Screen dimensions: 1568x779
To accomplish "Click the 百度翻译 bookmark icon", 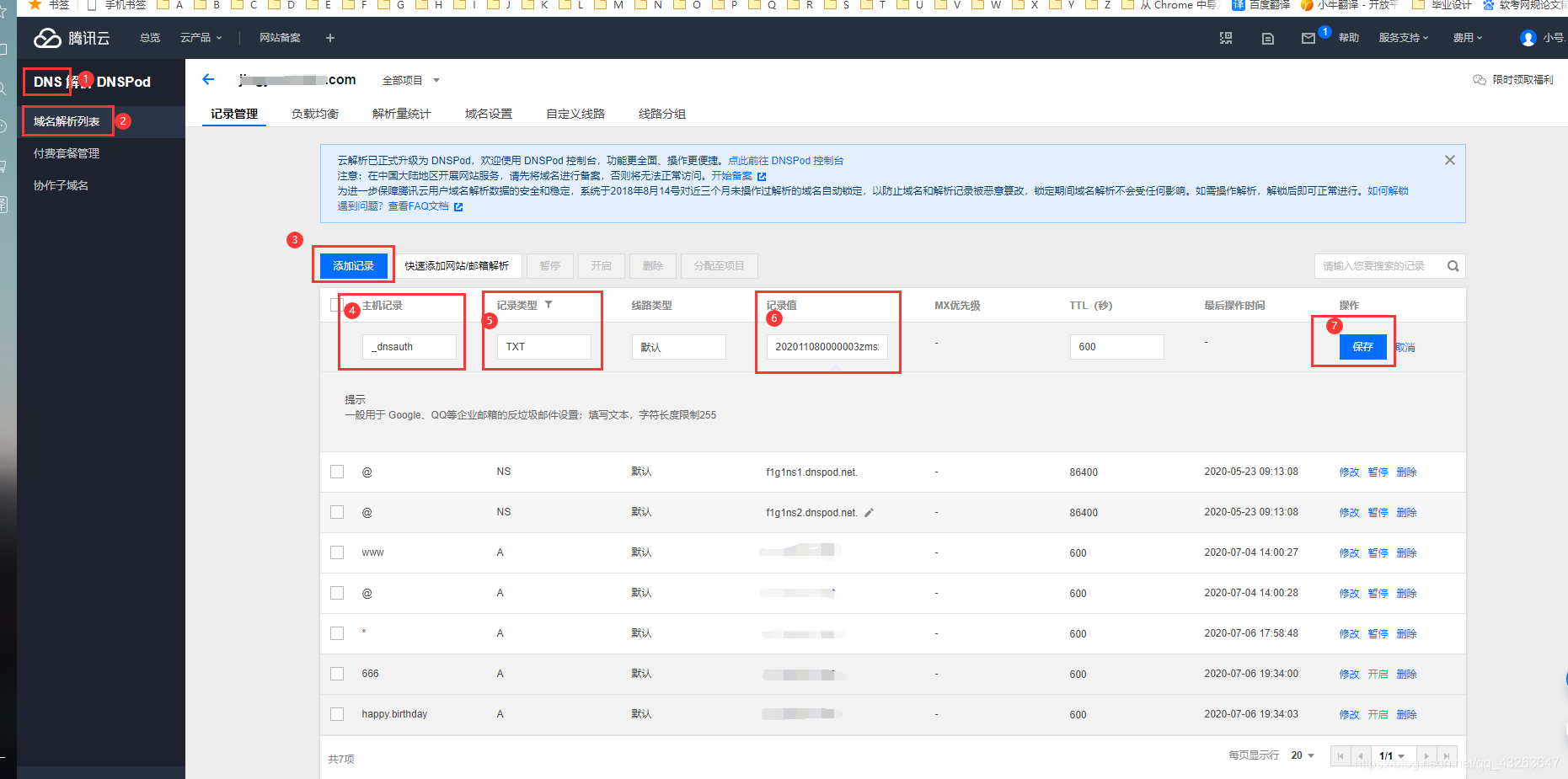I will click(1238, 5).
